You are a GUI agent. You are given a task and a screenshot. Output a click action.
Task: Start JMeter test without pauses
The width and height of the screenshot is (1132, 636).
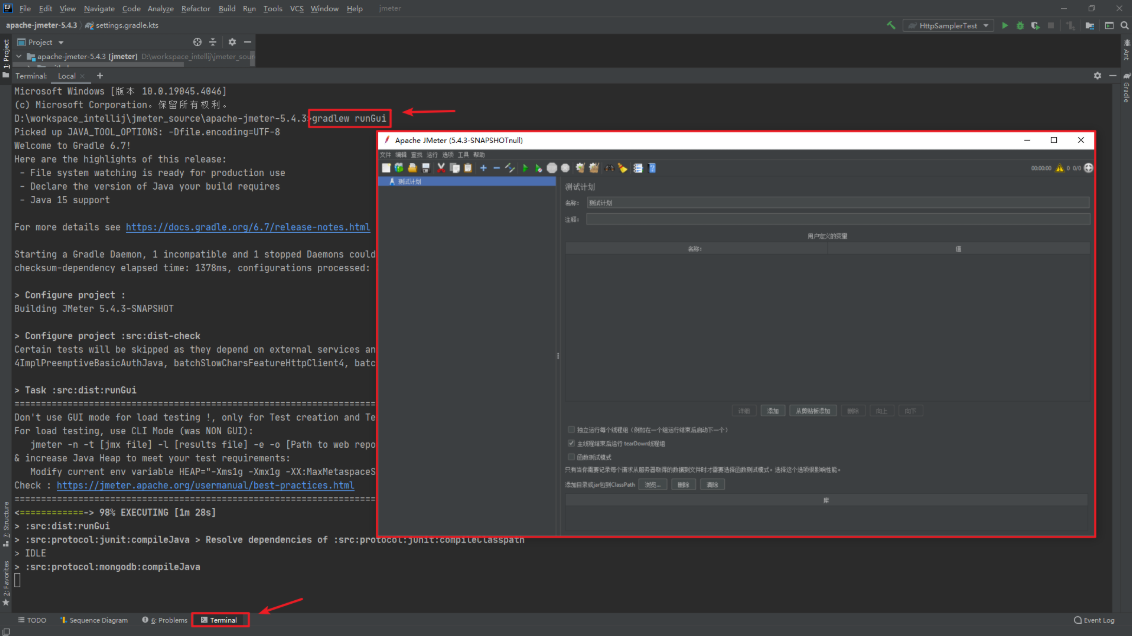[x=539, y=168]
